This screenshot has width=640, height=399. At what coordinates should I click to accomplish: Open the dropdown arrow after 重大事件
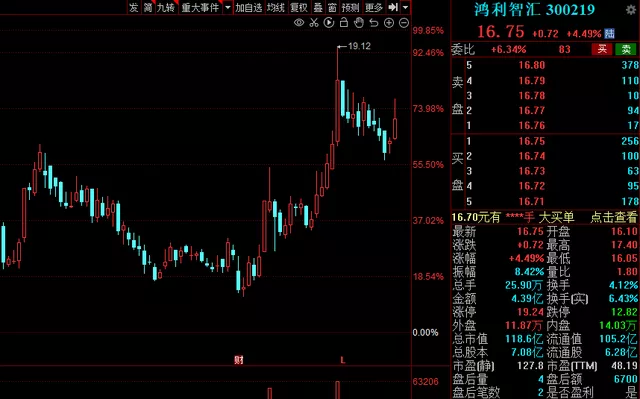pos(228,7)
